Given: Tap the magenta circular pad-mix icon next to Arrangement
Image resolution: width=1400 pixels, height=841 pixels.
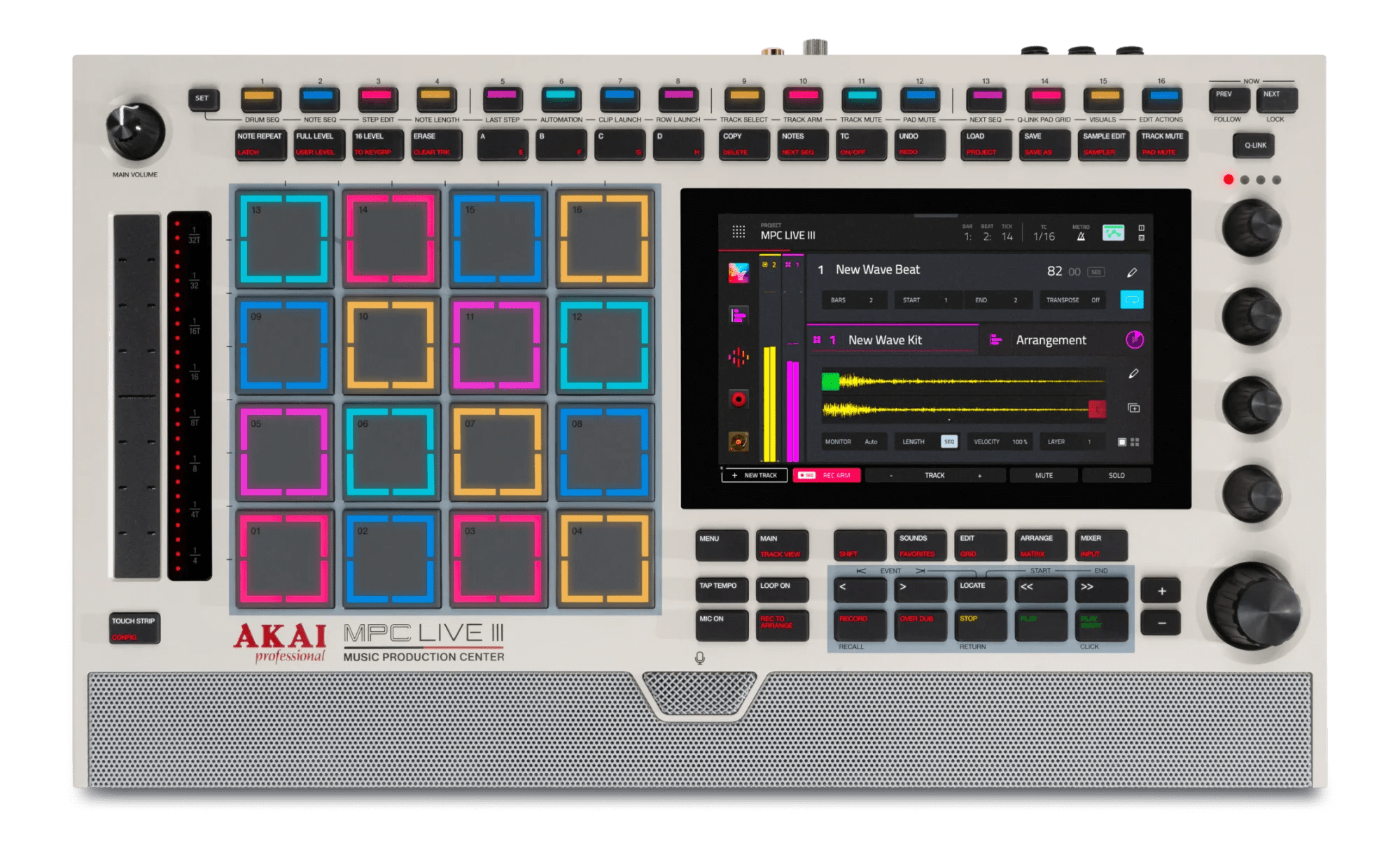Looking at the screenshot, I should (x=1135, y=339).
